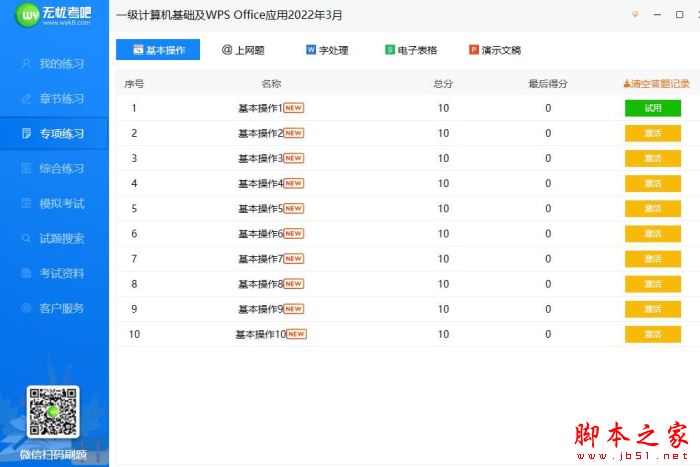The image size is (700, 467).
Task: Select the 基本操作8 row name
Action: click(260, 284)
